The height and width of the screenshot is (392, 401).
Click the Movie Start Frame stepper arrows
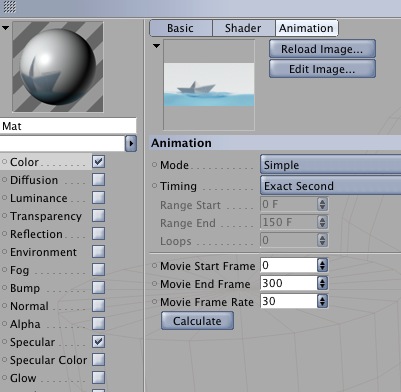(322, 265)
